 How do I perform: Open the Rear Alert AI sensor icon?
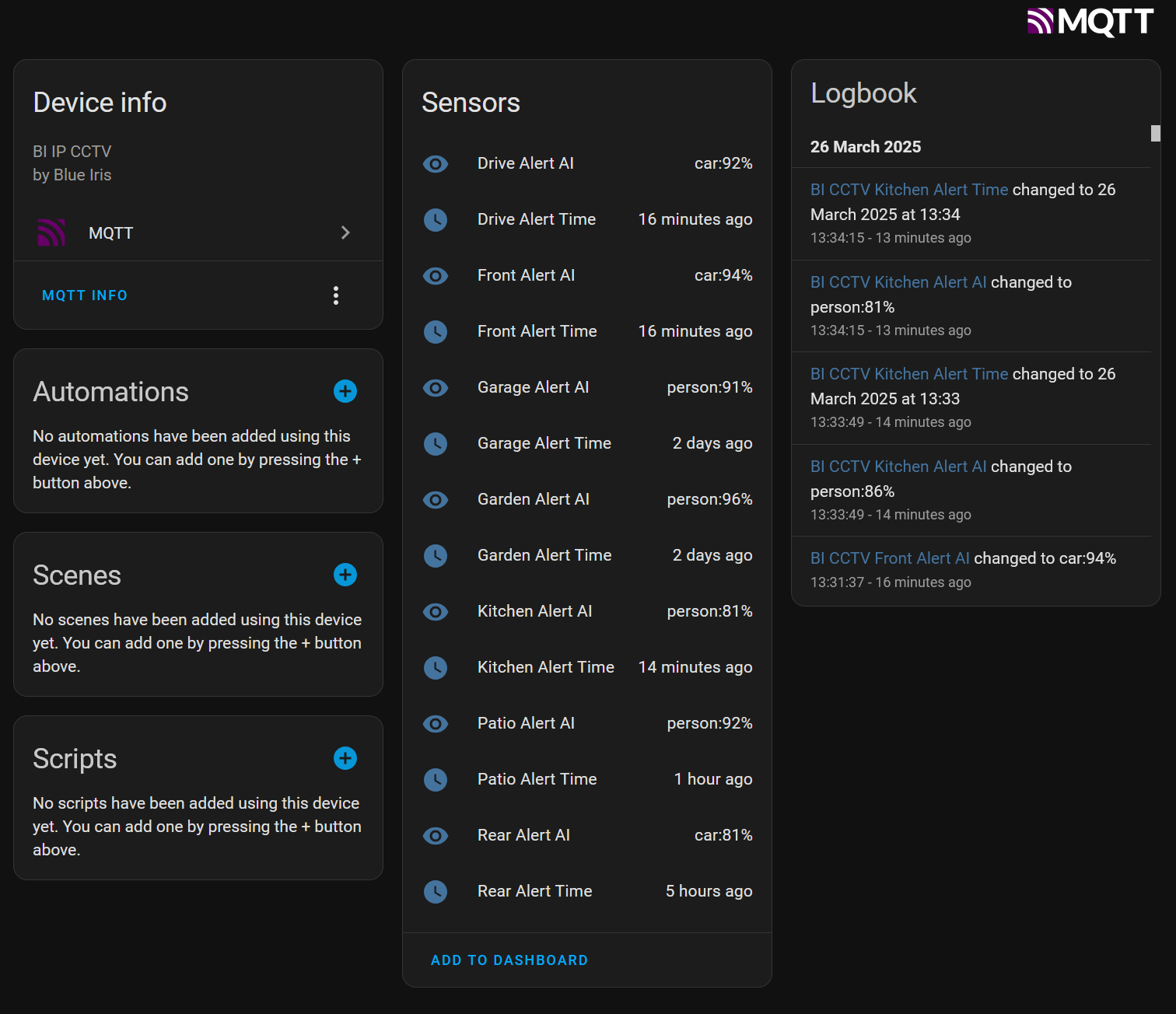pos(436,836)
